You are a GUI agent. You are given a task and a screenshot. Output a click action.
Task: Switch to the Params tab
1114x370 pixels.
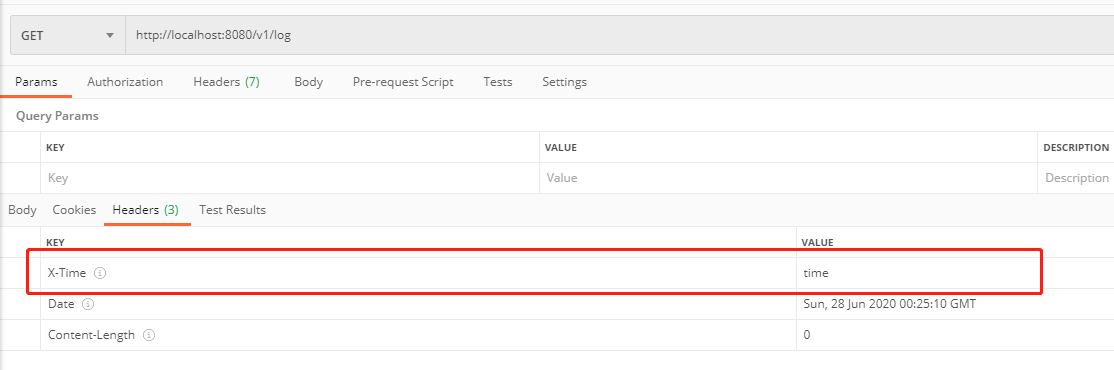(x=36, y=82)
